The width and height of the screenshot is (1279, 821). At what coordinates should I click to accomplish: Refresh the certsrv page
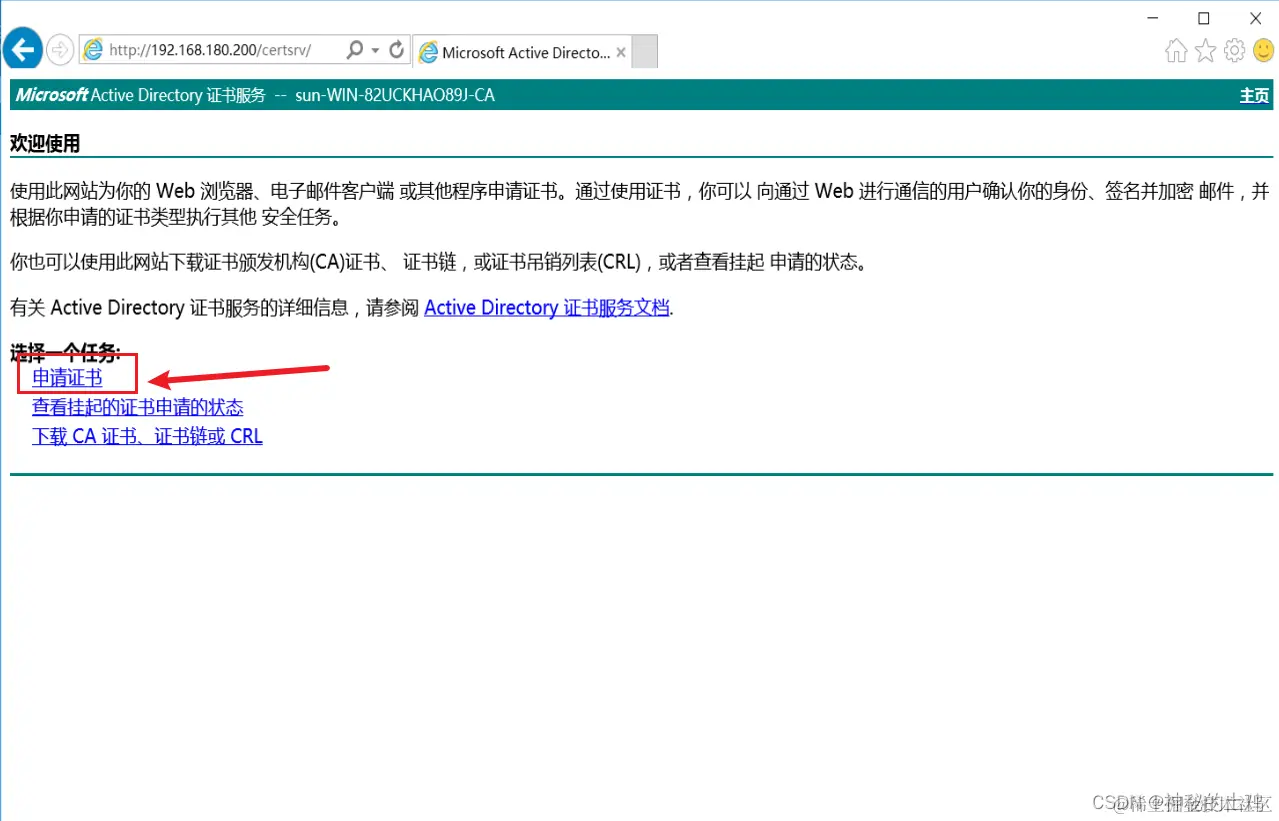[397, 49]
